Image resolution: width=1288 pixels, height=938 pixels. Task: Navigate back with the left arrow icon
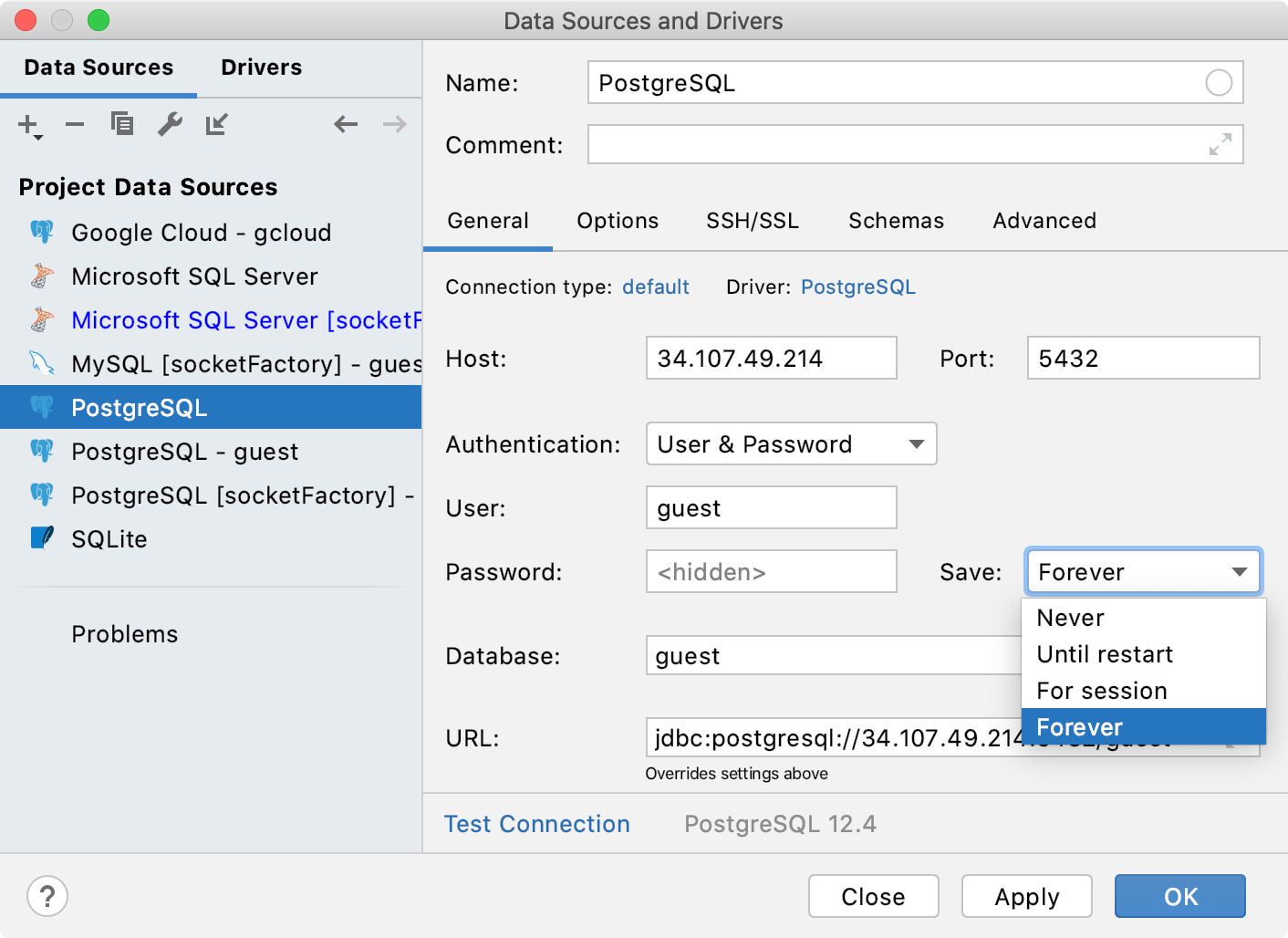click(x=346, y=124)
